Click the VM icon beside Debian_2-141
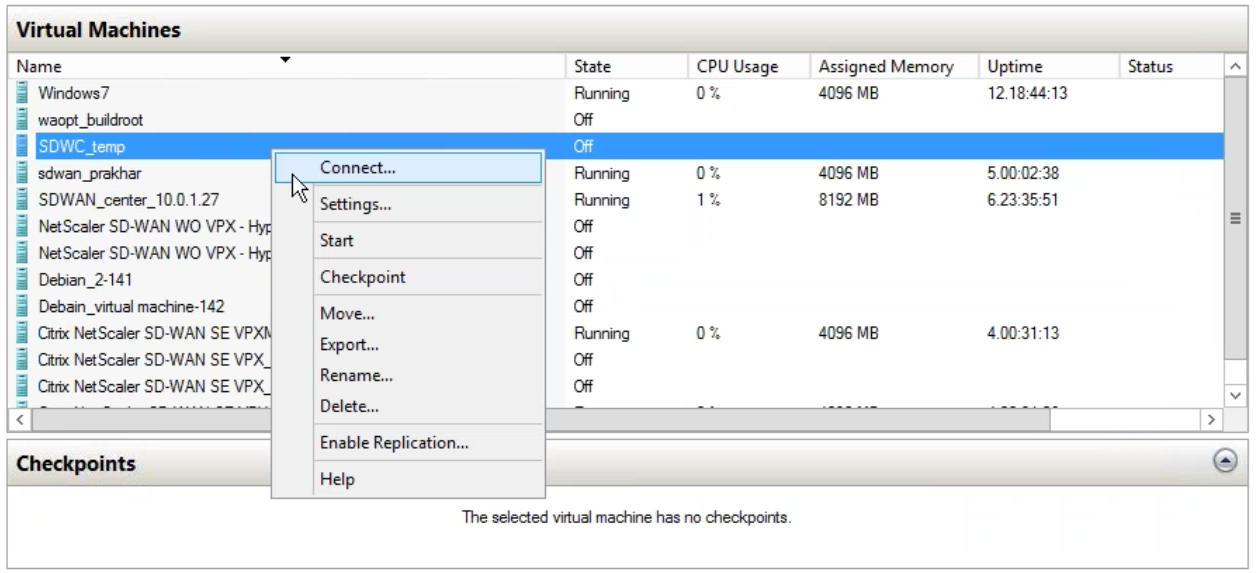Viewport: 1256px width, 573px height. 22,279
